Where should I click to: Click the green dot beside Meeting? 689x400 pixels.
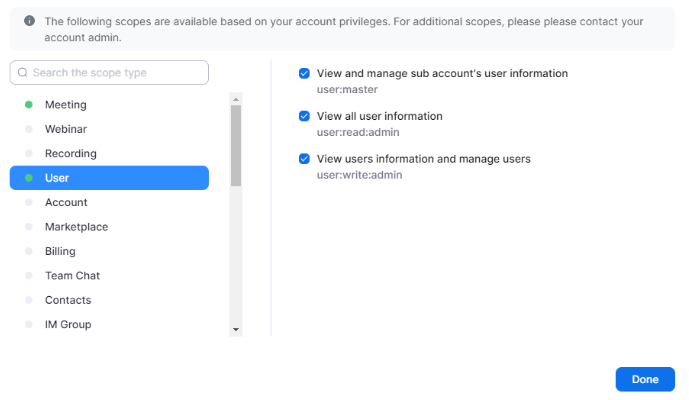tap(29, 105)
